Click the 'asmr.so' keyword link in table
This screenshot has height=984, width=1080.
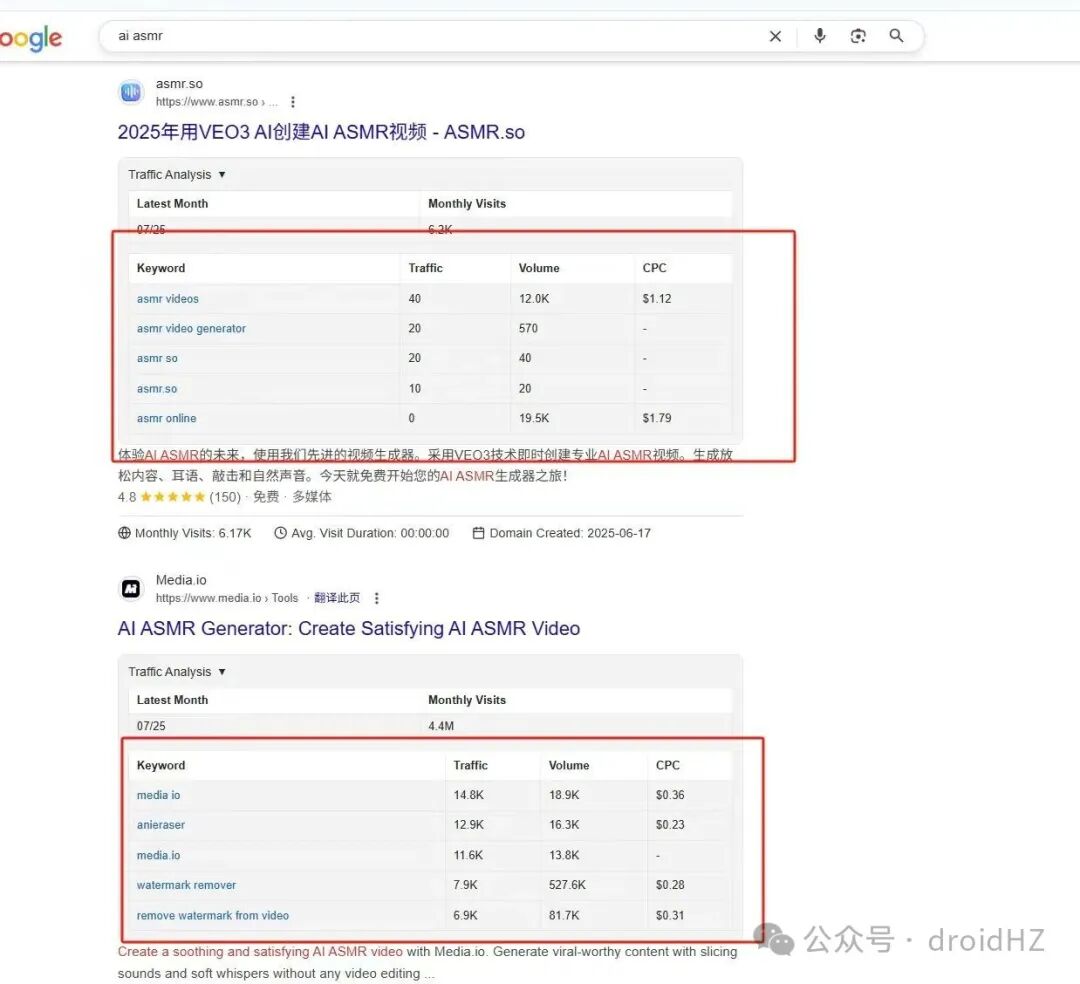click(157, 388)
